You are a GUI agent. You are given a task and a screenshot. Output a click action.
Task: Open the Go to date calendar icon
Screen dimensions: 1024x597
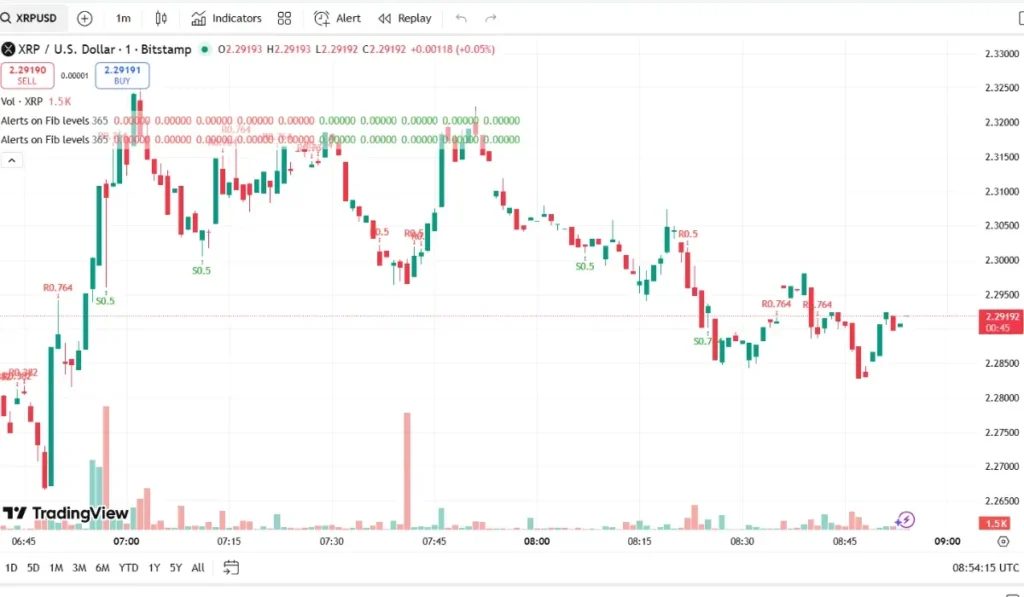[231, 567]
